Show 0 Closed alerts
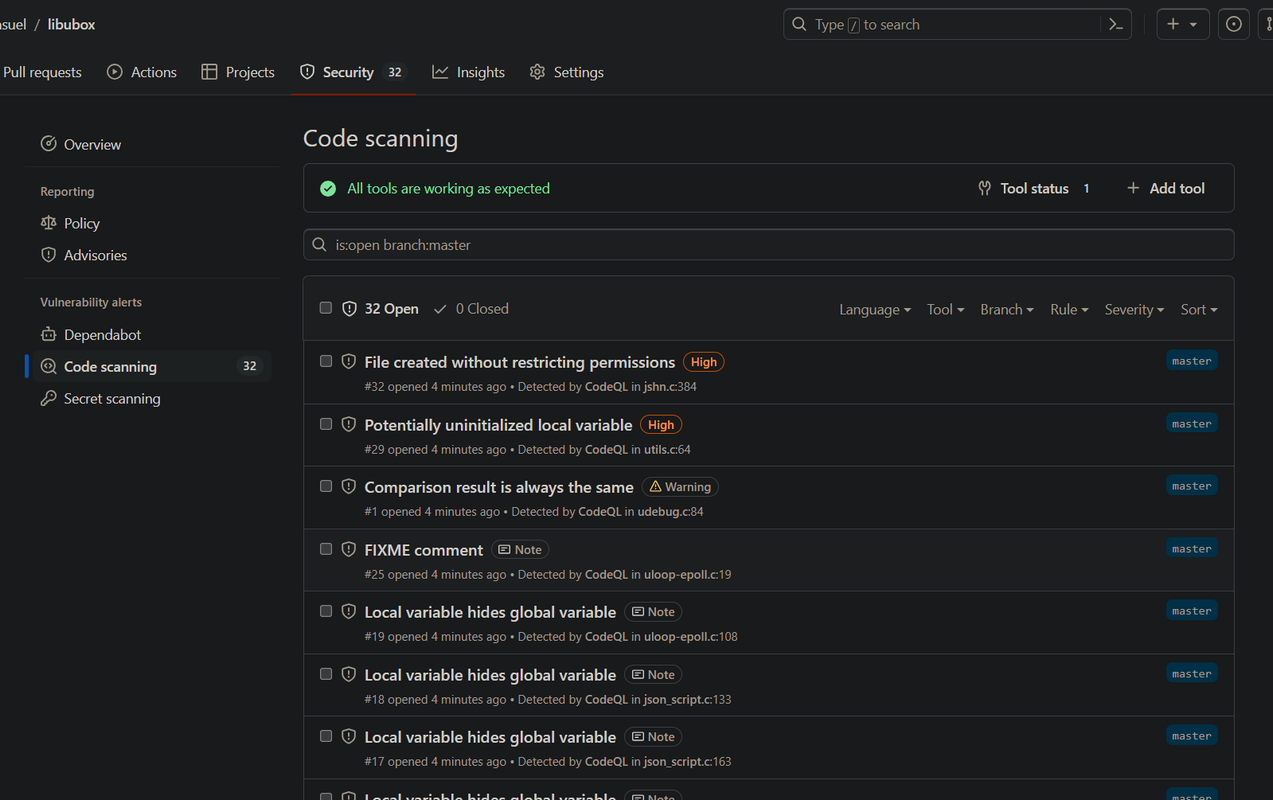Screen dimensions: 1273x800 pyautogui.click(x=471, y=309)
